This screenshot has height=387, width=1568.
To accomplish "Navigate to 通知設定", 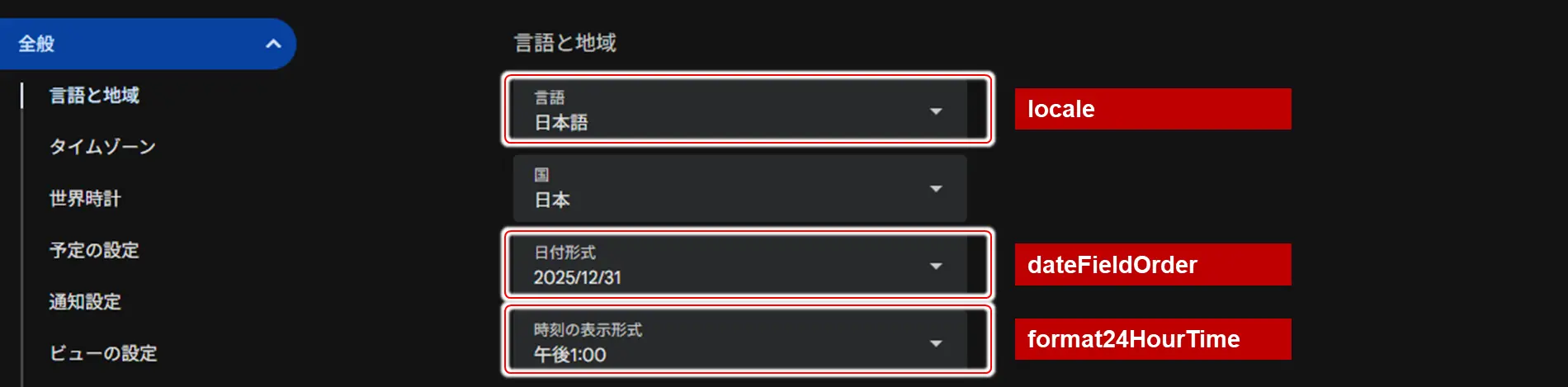I will [85, 302].
